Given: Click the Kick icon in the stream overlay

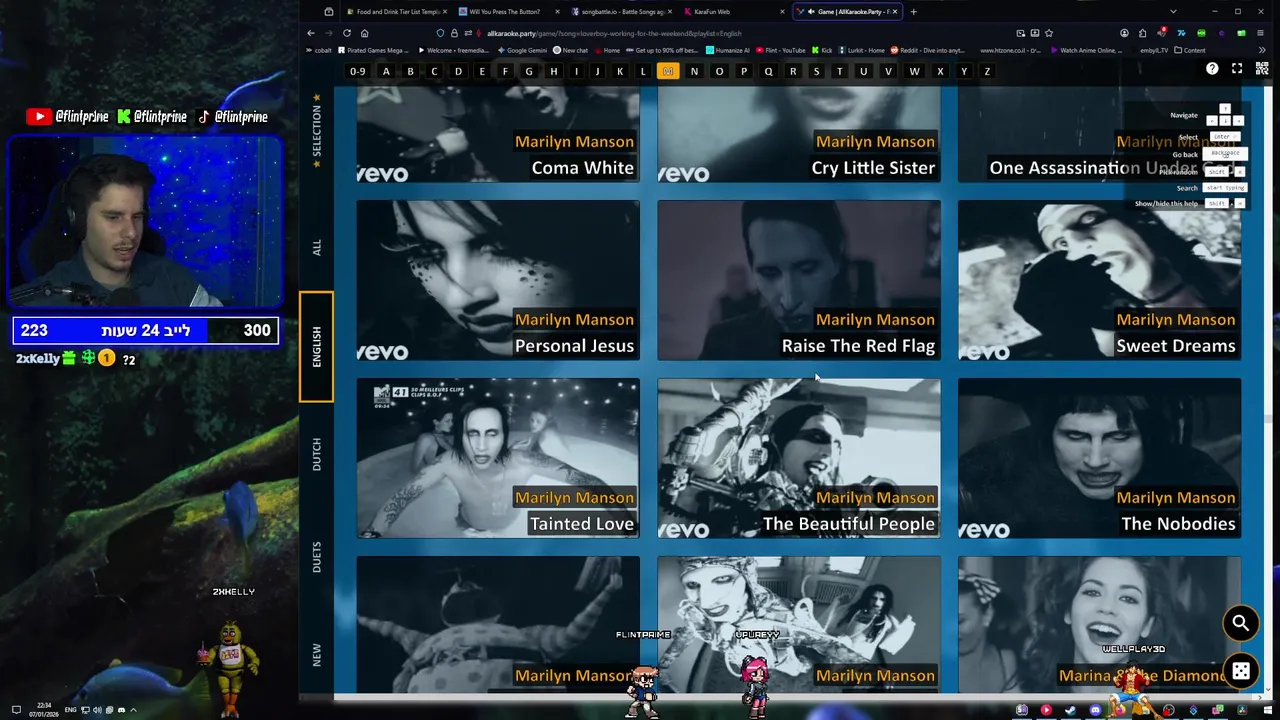Looking at the screenshot, I should [x=124, y=117].
